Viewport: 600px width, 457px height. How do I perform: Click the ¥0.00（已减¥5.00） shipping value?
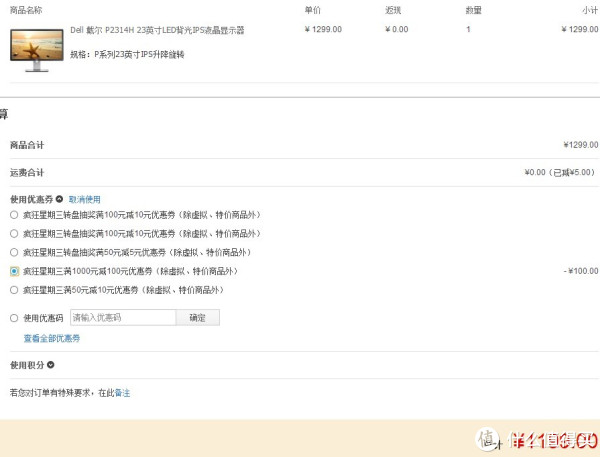coord(561,173)
